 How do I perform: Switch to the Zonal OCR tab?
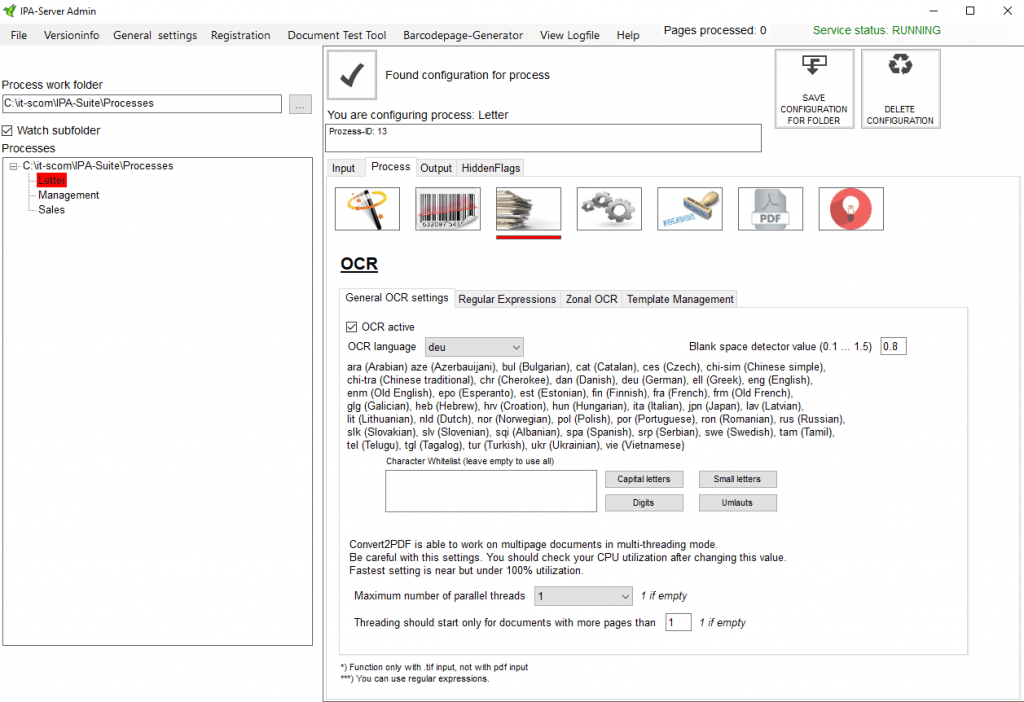click(x=591, y=299)
